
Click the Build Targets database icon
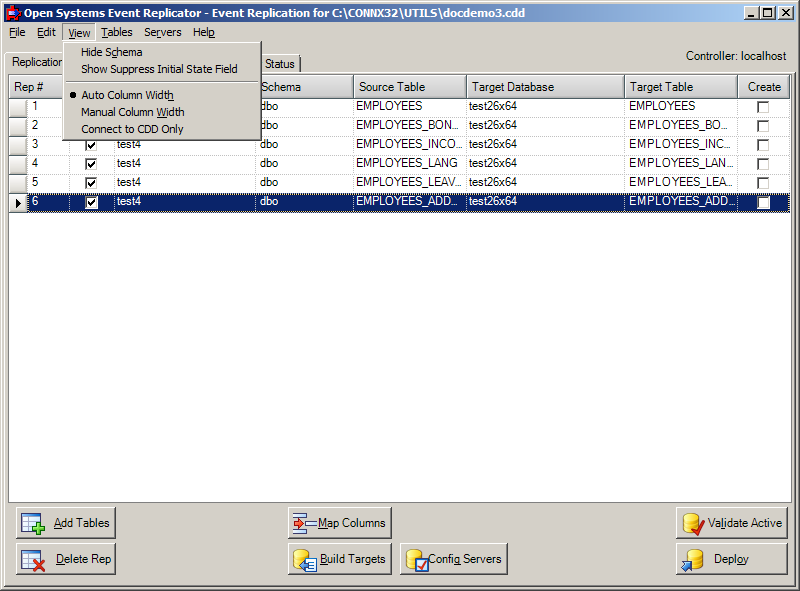(x=301, y=559)
